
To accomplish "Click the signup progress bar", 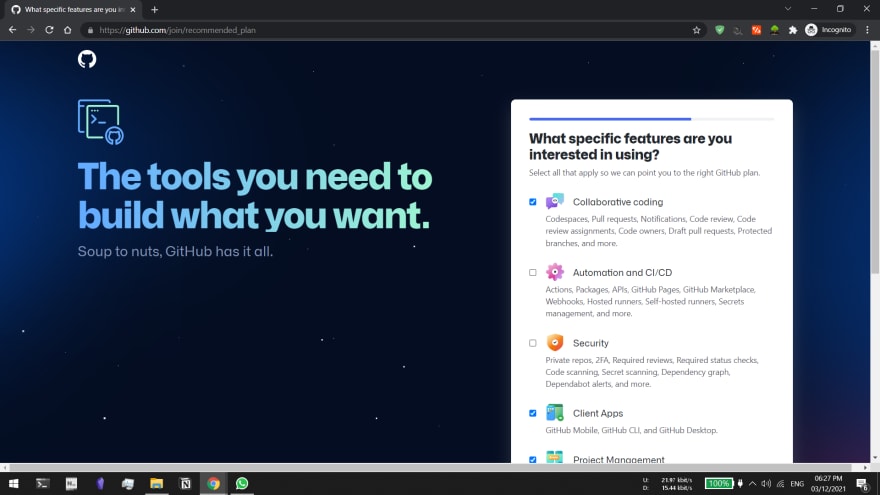I will [x=651, y=119].
